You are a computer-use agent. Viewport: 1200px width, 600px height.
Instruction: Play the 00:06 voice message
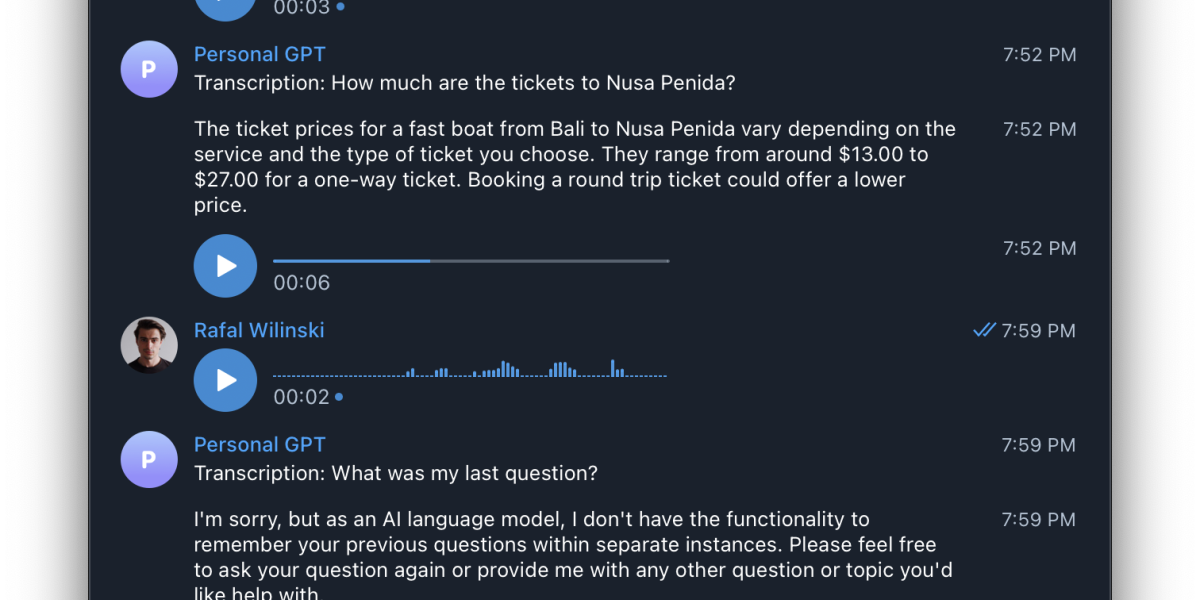225,266
